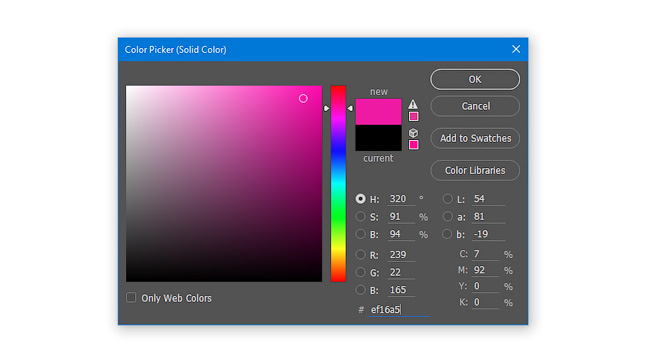Click the blue field showing 165
Image resolution: width=650 pixels, height=362 pixels.
[401, 290]
